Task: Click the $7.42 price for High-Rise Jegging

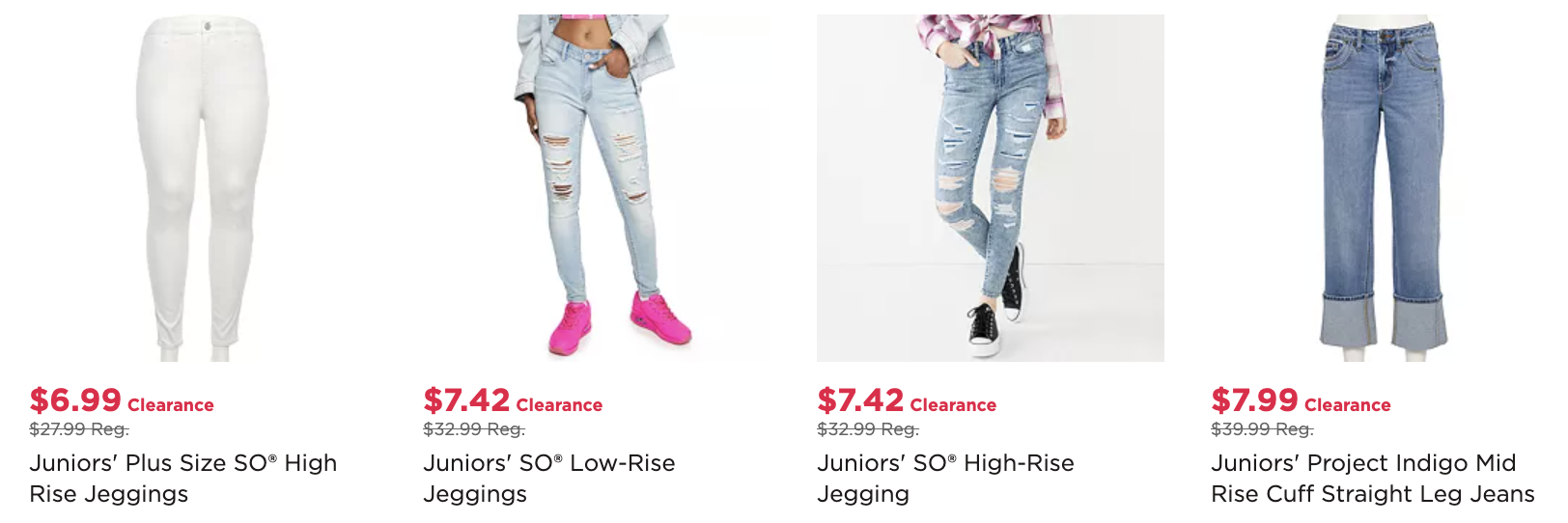Action: pos(860,400)
